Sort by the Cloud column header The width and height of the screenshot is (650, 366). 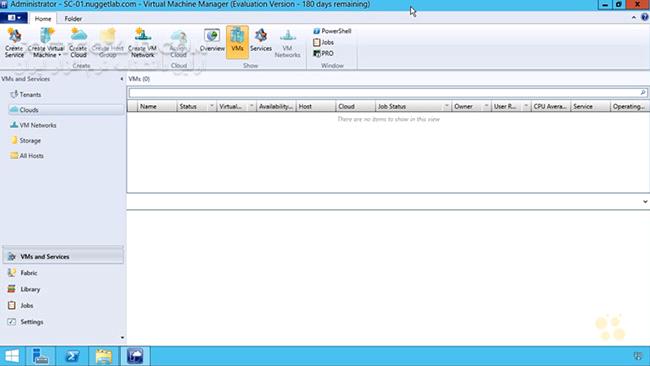[x=356, y=107]
